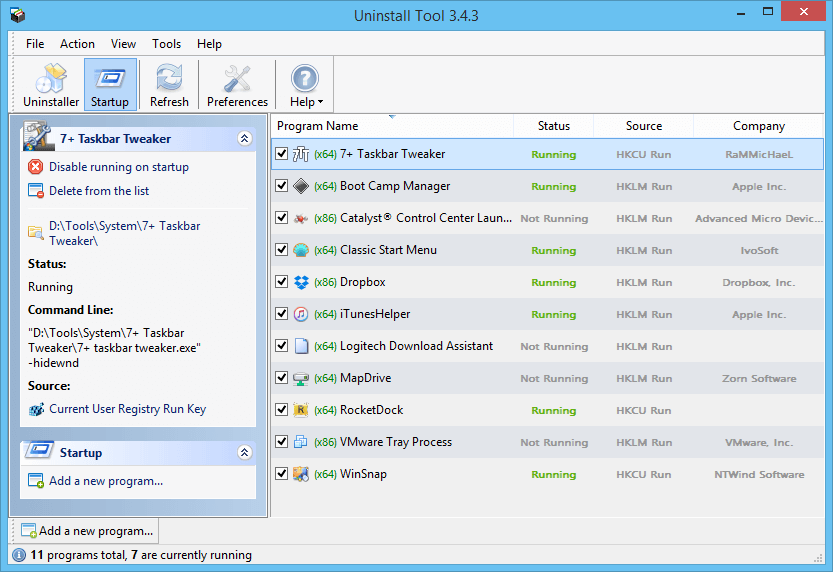
Task: Click the bottom Add a new program button
Action: point(87,531)
